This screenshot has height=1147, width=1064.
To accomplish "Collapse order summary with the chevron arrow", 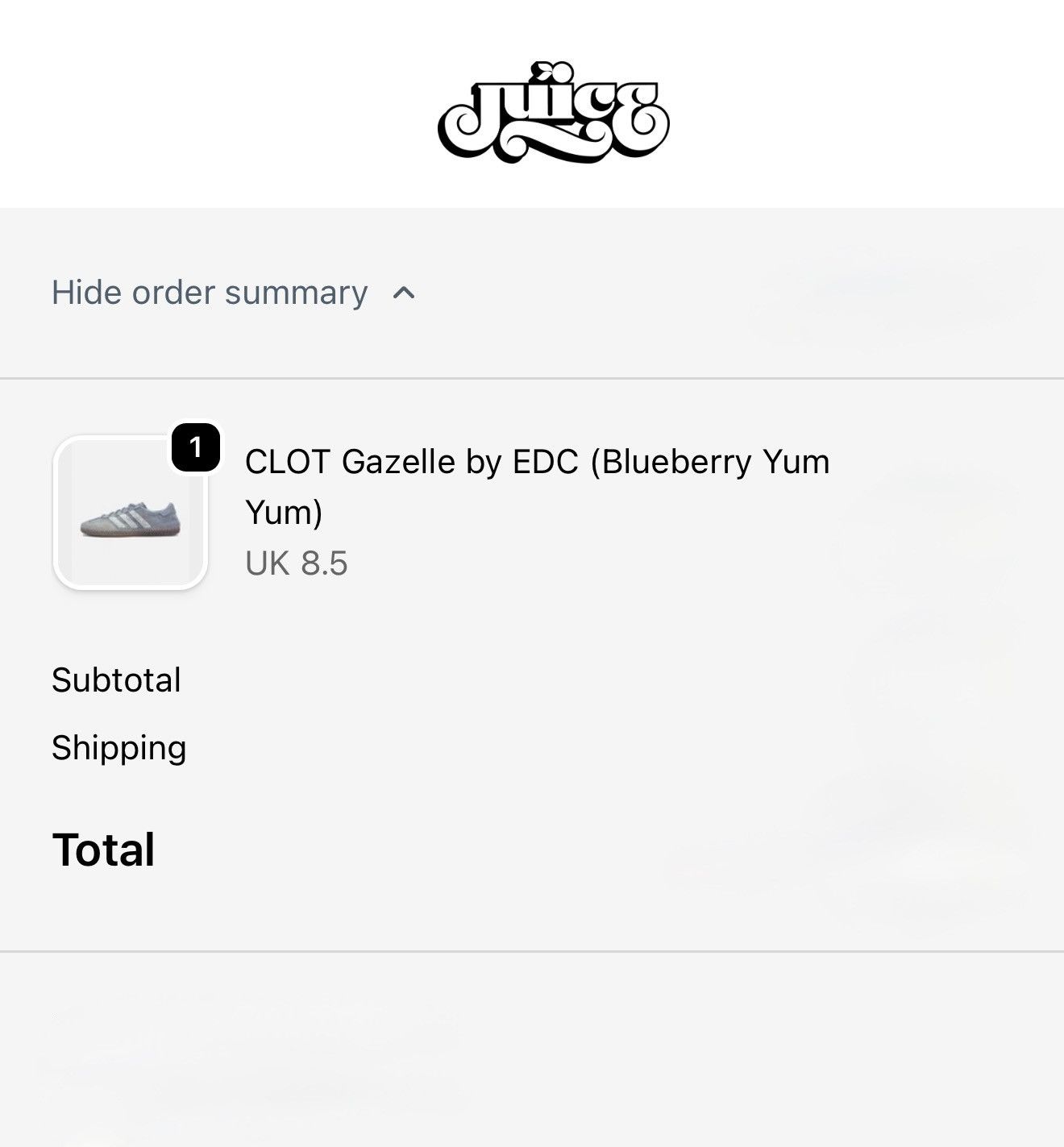I will tap(404, 293).
